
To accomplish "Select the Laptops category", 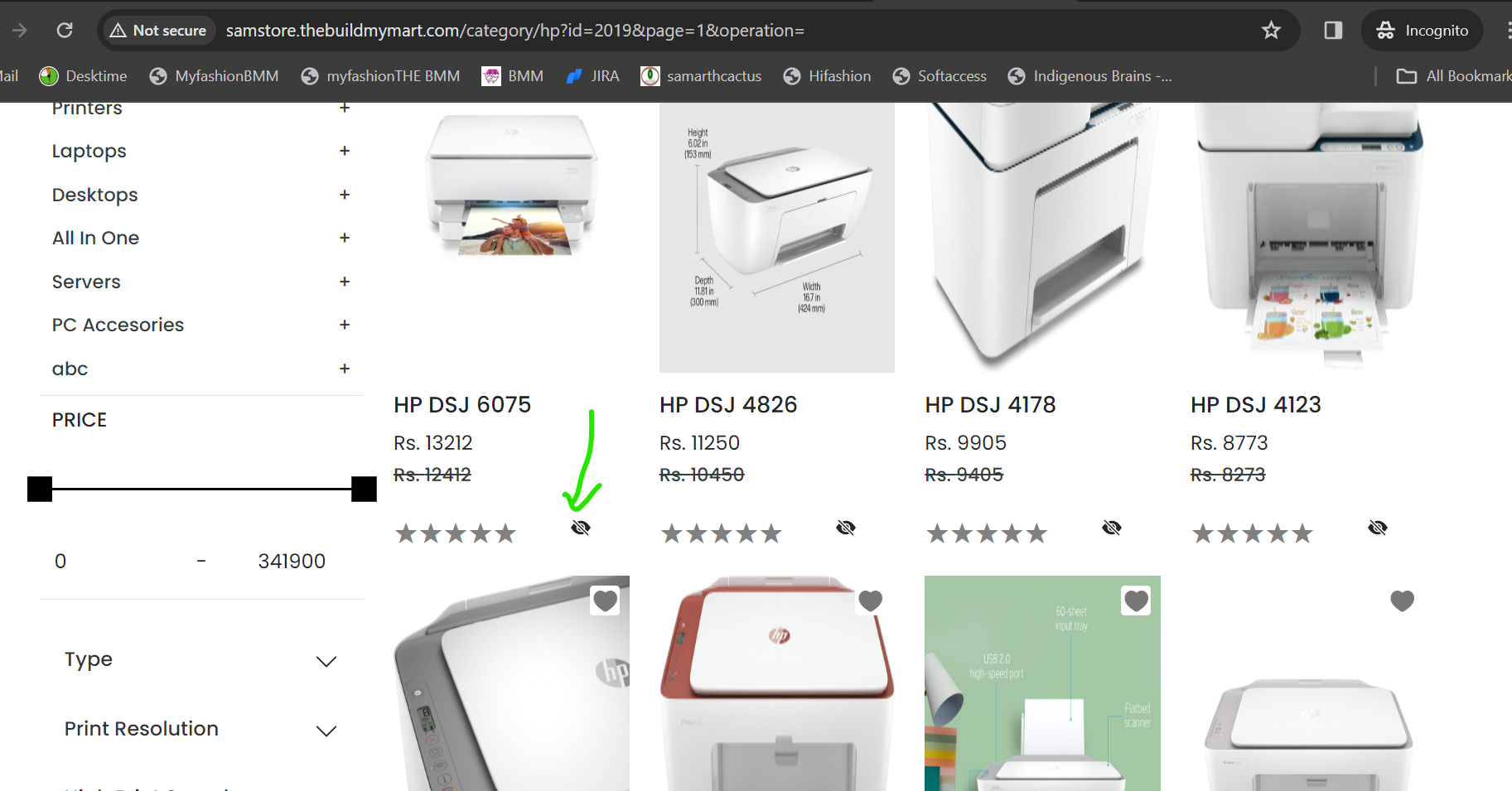I will [89, 152].
